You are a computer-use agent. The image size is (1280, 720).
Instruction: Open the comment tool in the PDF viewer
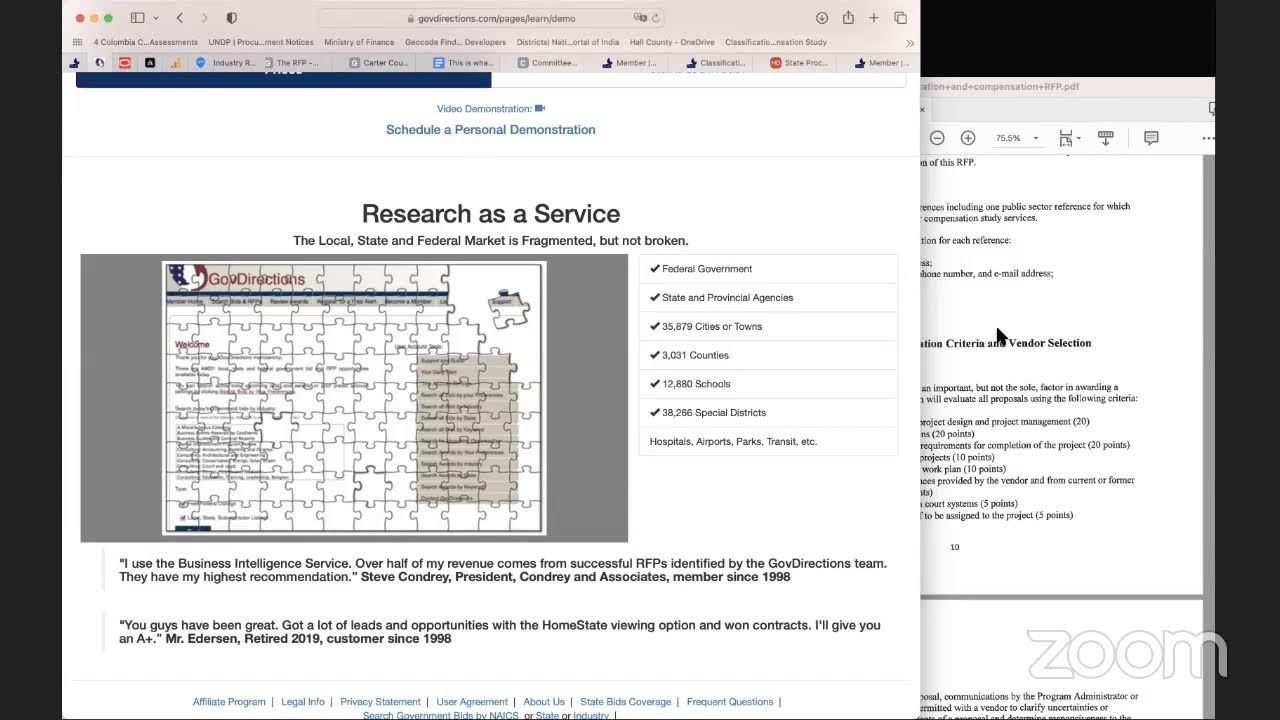(1151, 138)
